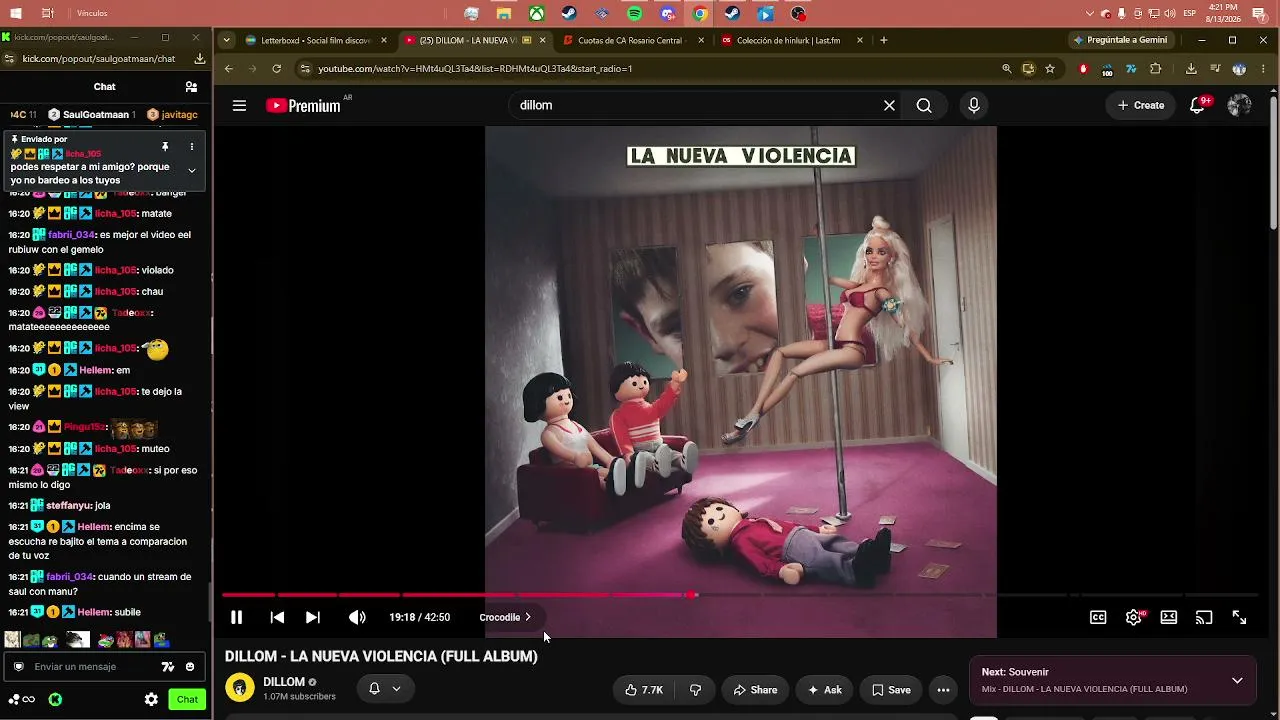Open Spotify from the taskbar
The height and width of the screenshot is (720, 1280).
coord(635,14)
